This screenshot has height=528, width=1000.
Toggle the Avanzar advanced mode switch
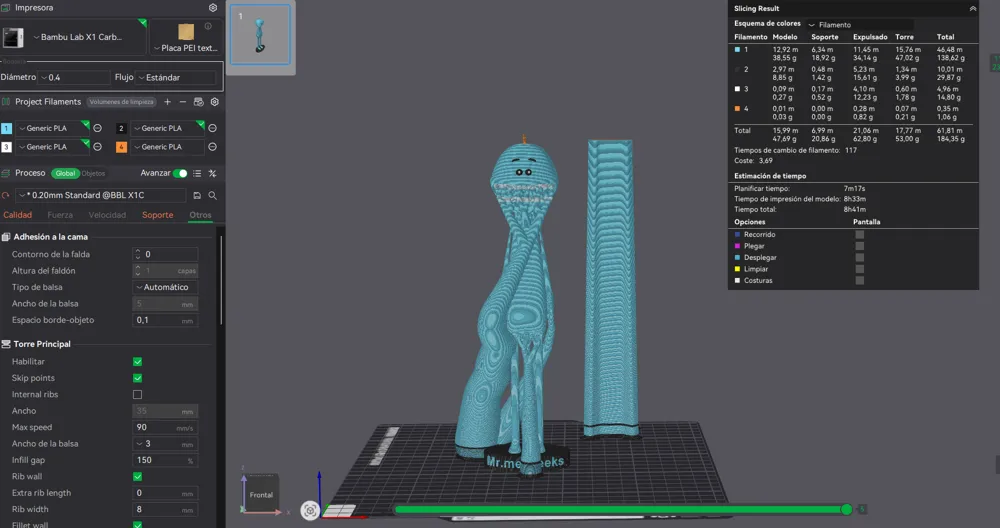click(x=180, y=173)
